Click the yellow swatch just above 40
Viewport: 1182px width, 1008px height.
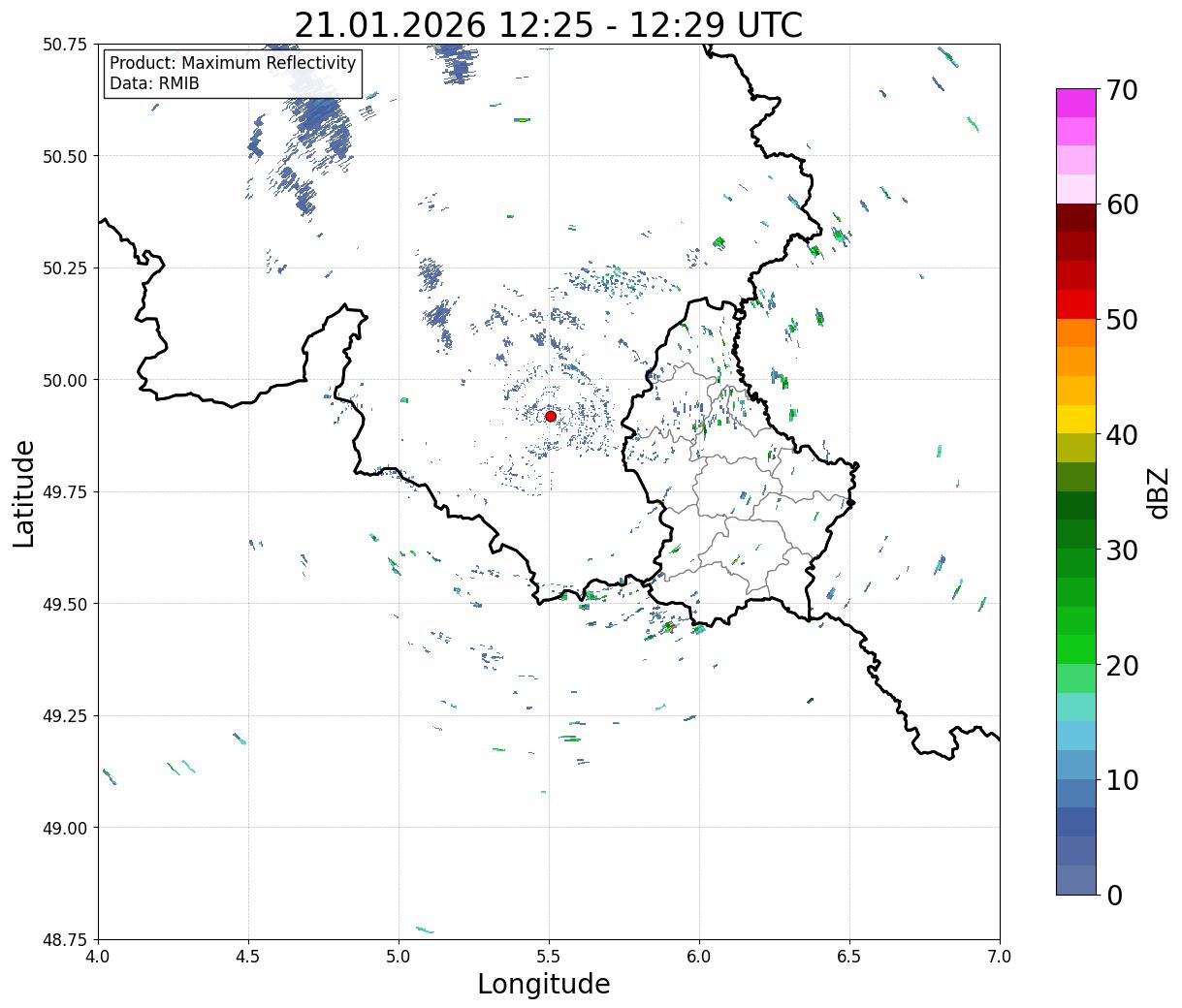[1076, 420]
